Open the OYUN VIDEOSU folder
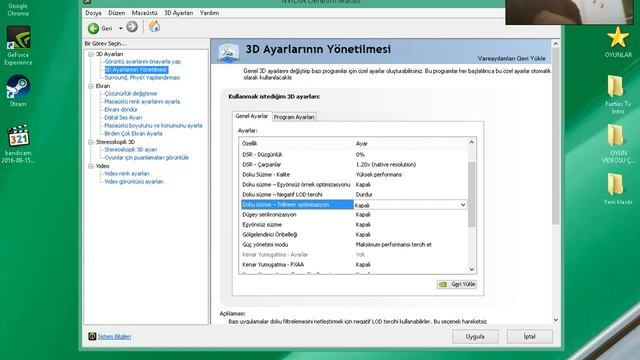Viewport: 640px width, 360px height. 618,144
